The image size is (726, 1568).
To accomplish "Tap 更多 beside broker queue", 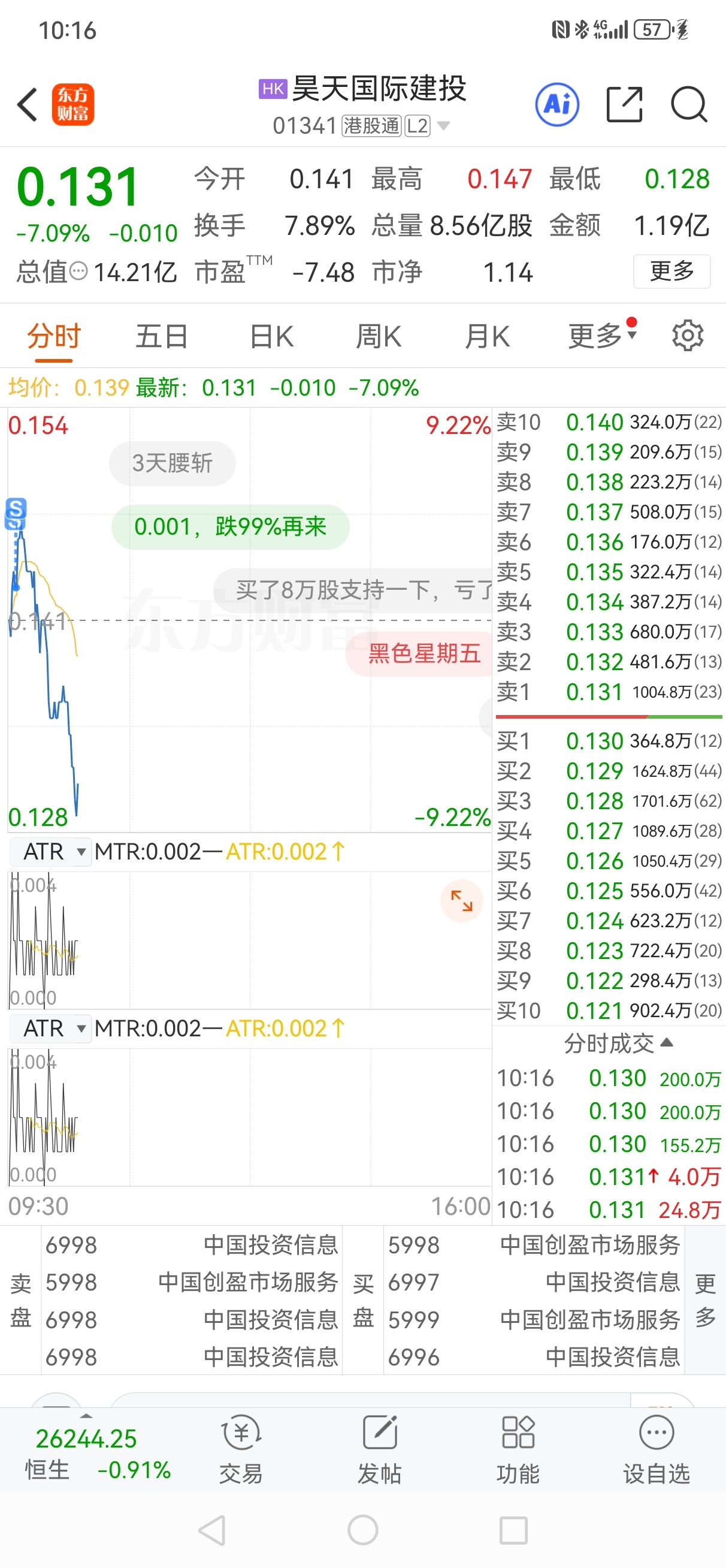I will 705,1301.
